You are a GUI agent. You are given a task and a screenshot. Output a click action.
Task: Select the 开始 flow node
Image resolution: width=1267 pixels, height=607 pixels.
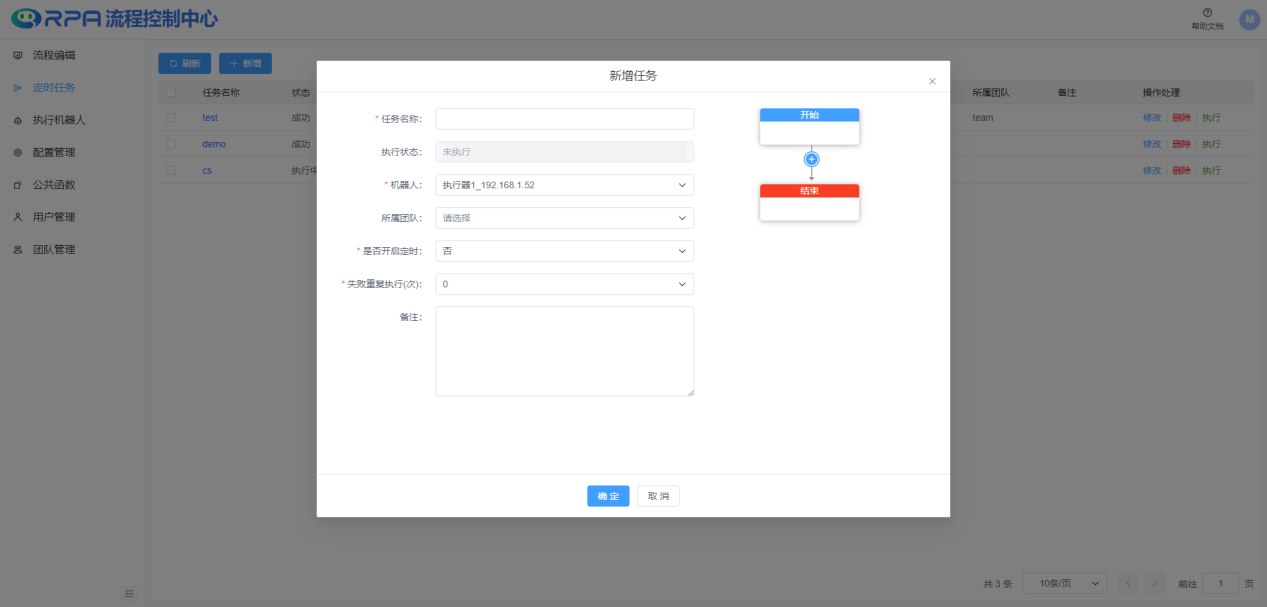click(x=809, y=126)
